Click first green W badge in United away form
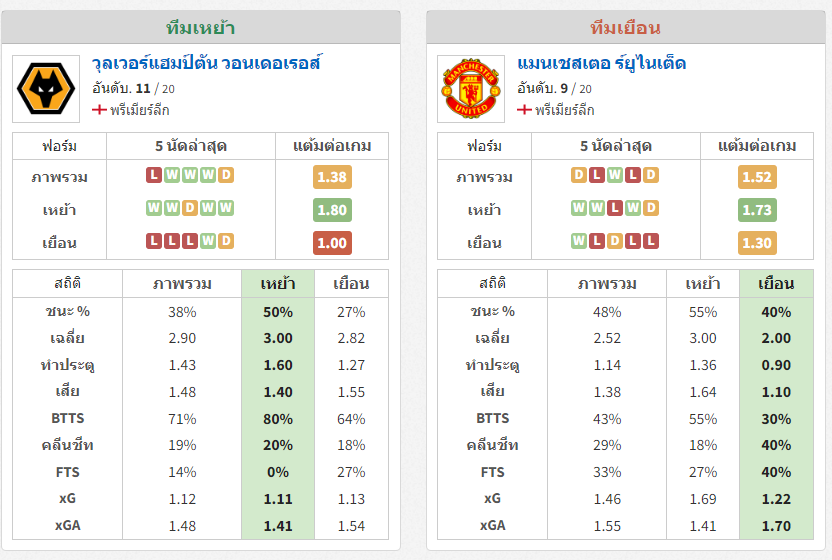This screenshot has width=832, height=560. pos(579,241)
